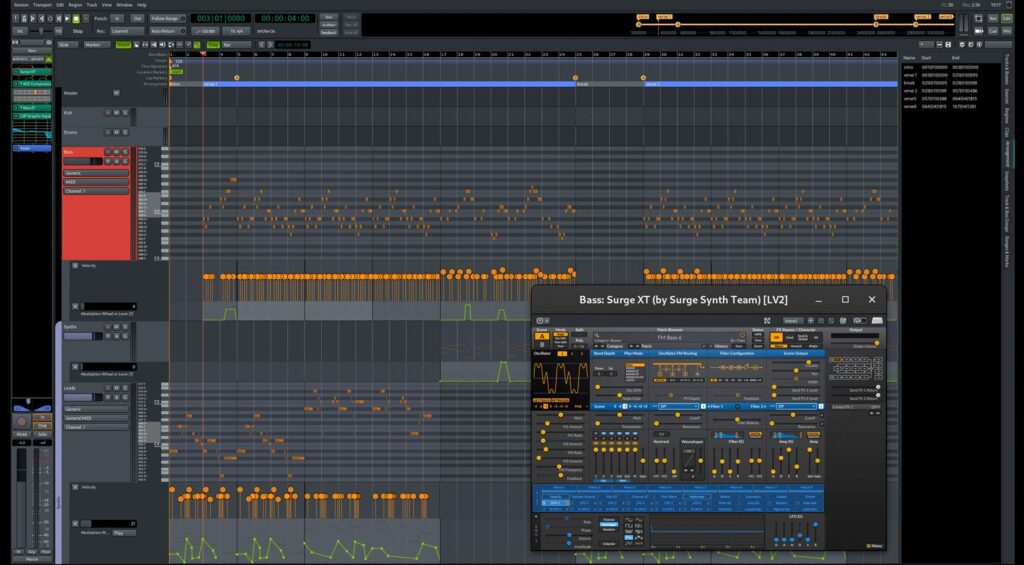Screen dimensions: 1024x565
Task: Click the Surge XT Menu button
Action: [x=875, y=545]
